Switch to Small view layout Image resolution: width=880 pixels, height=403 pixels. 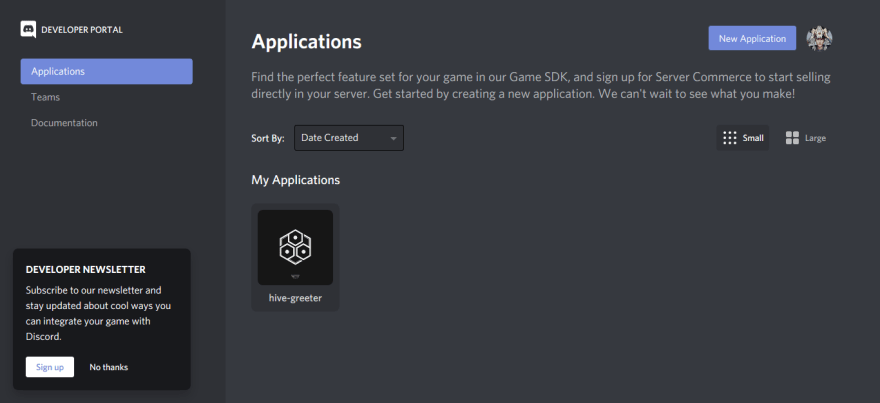coord(742,138)
